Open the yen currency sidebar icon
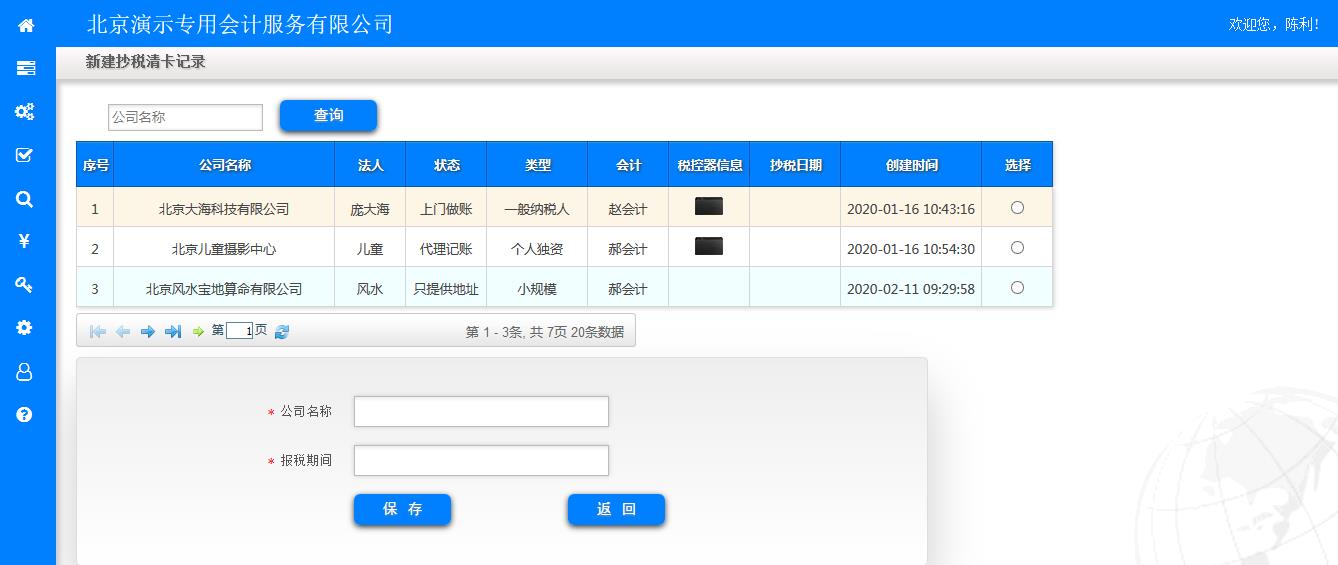Screen dimensions: 1338x565 tap(25, 241)
